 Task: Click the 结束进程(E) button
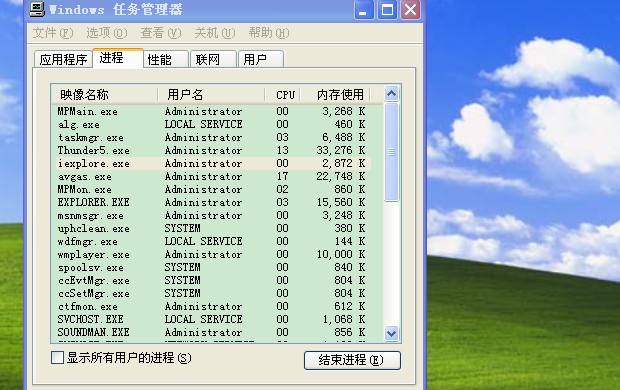pos(352,360)
